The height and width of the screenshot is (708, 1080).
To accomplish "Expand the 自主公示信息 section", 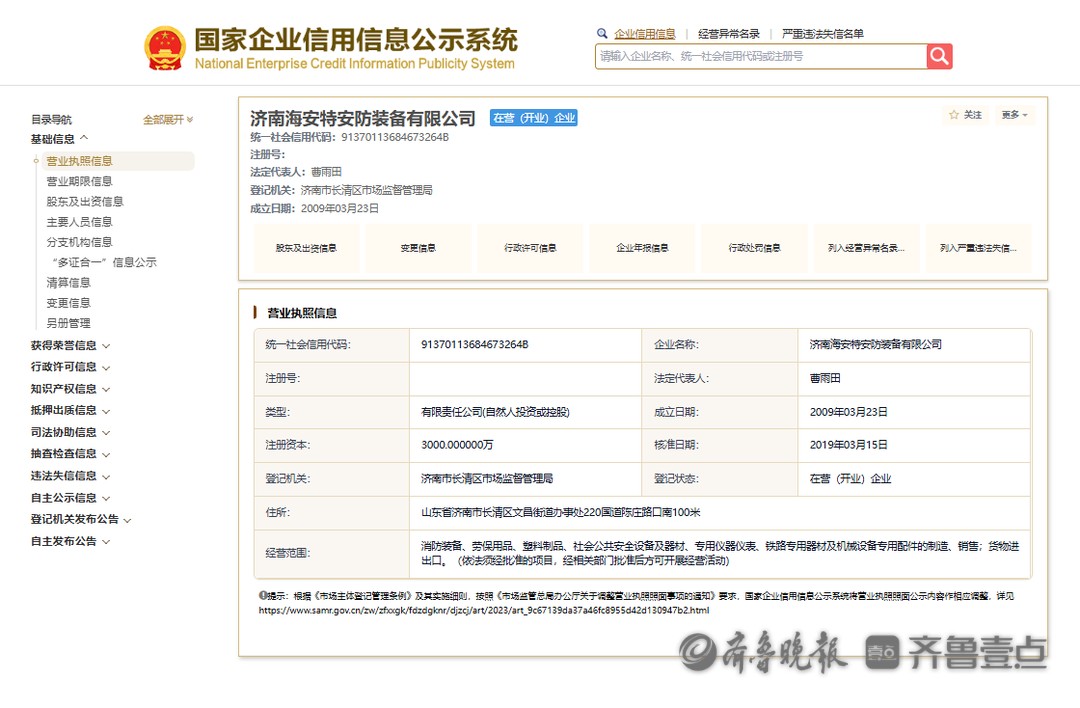I will [x=70, y=498].
